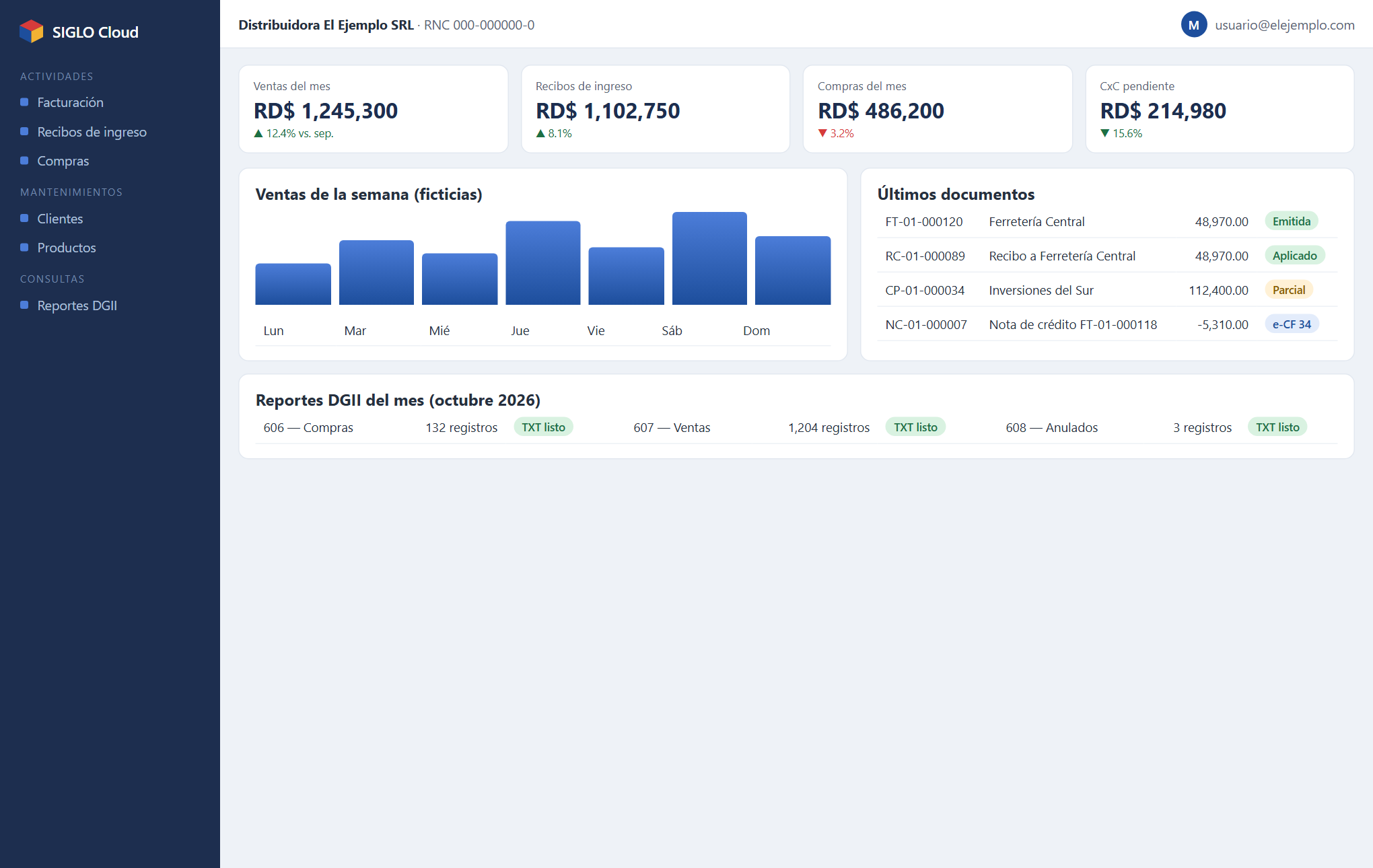Image resolution: width=1373 pixels, height=868 pixels.
Task: Click Nota de crédito FT-01-000118 description
Action: [x=1073, y=325]
